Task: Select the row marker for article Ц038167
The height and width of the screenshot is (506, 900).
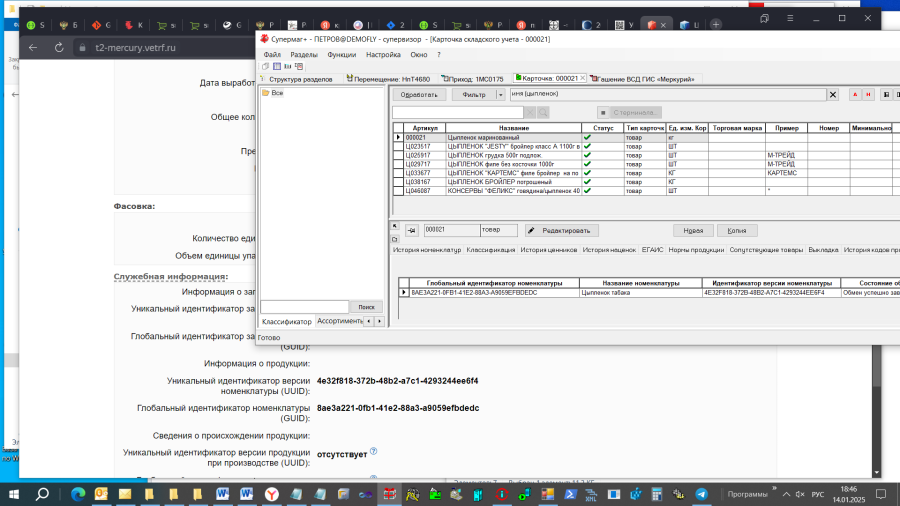Action: coord(398,182)
